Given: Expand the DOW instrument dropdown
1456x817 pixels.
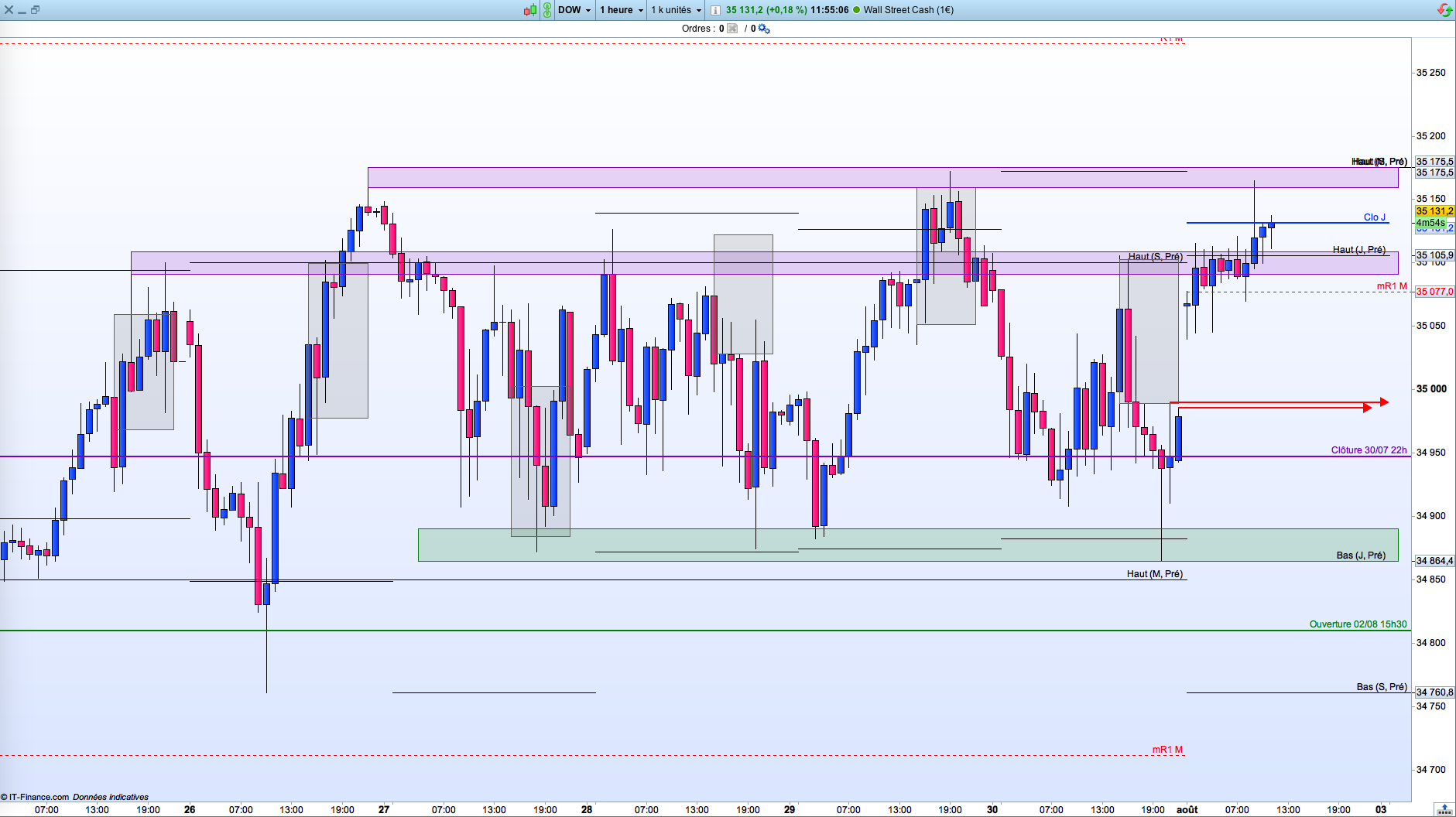Looking at the screenshot, I should coord(574,10).
